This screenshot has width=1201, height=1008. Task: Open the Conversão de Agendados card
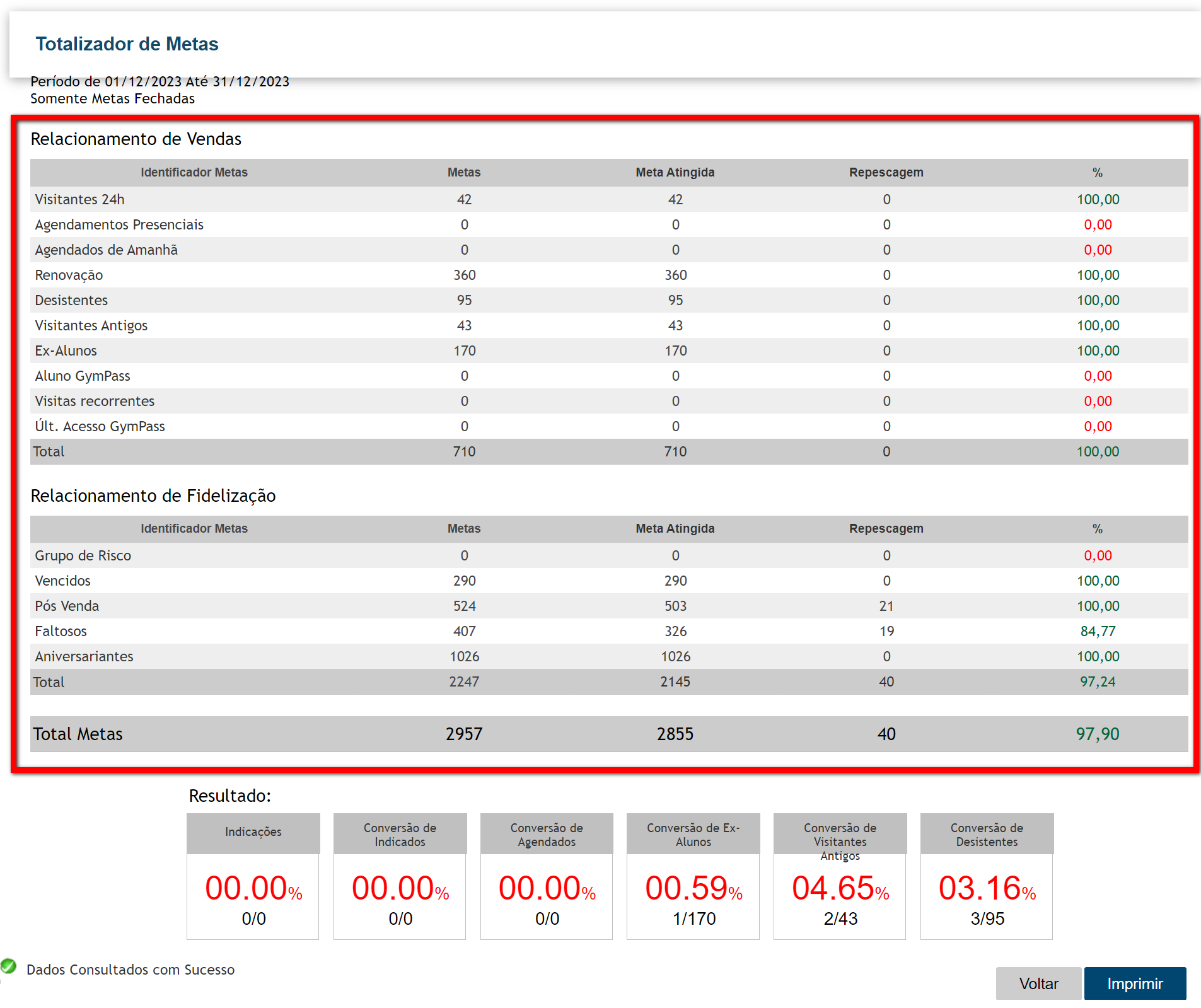(x=547, y=876)
